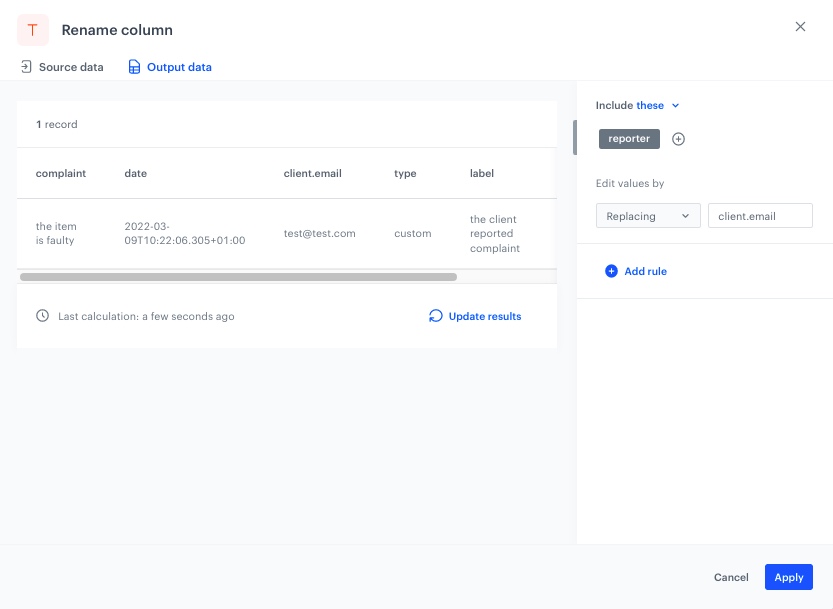Viewport: 833px width, 609px height.
Task: Click the horizontal table scrollbar
Action: tap(238, 277)
